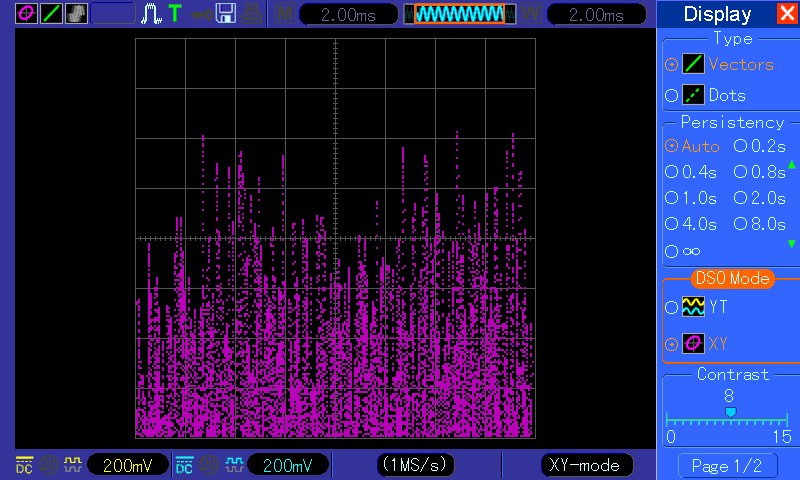
Task: Go to next page via Page 1/2
Action: point(727,465)
